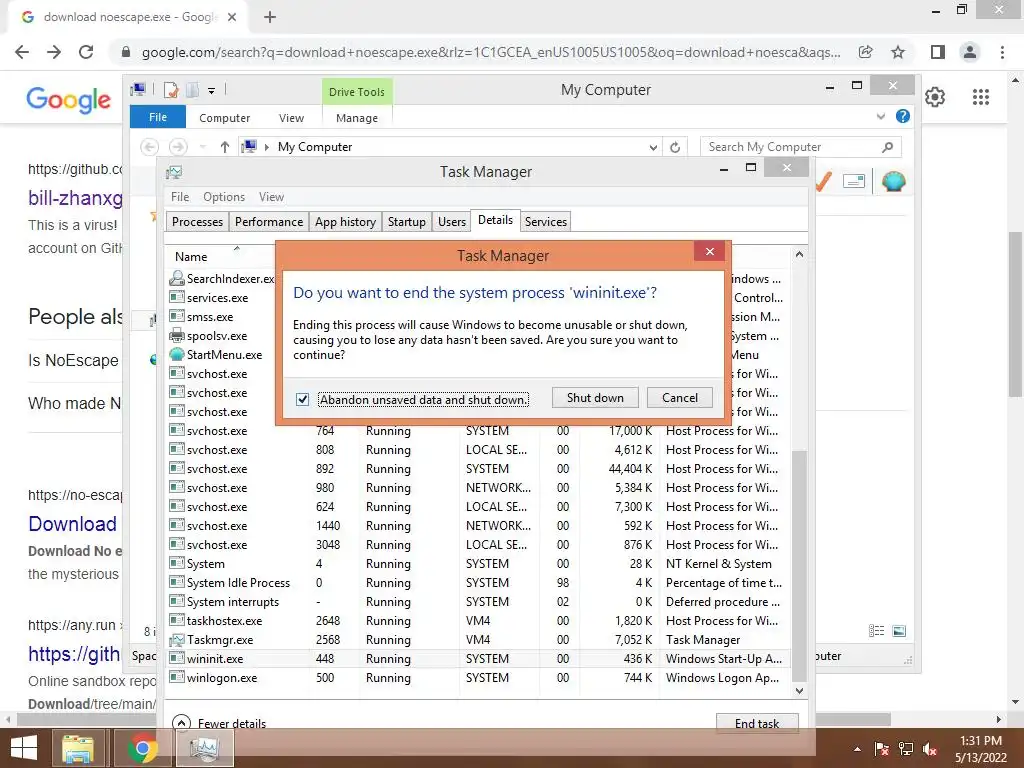Open File Explorer from the taskbar
The image size is (1024, 768).
coord(78,748)
